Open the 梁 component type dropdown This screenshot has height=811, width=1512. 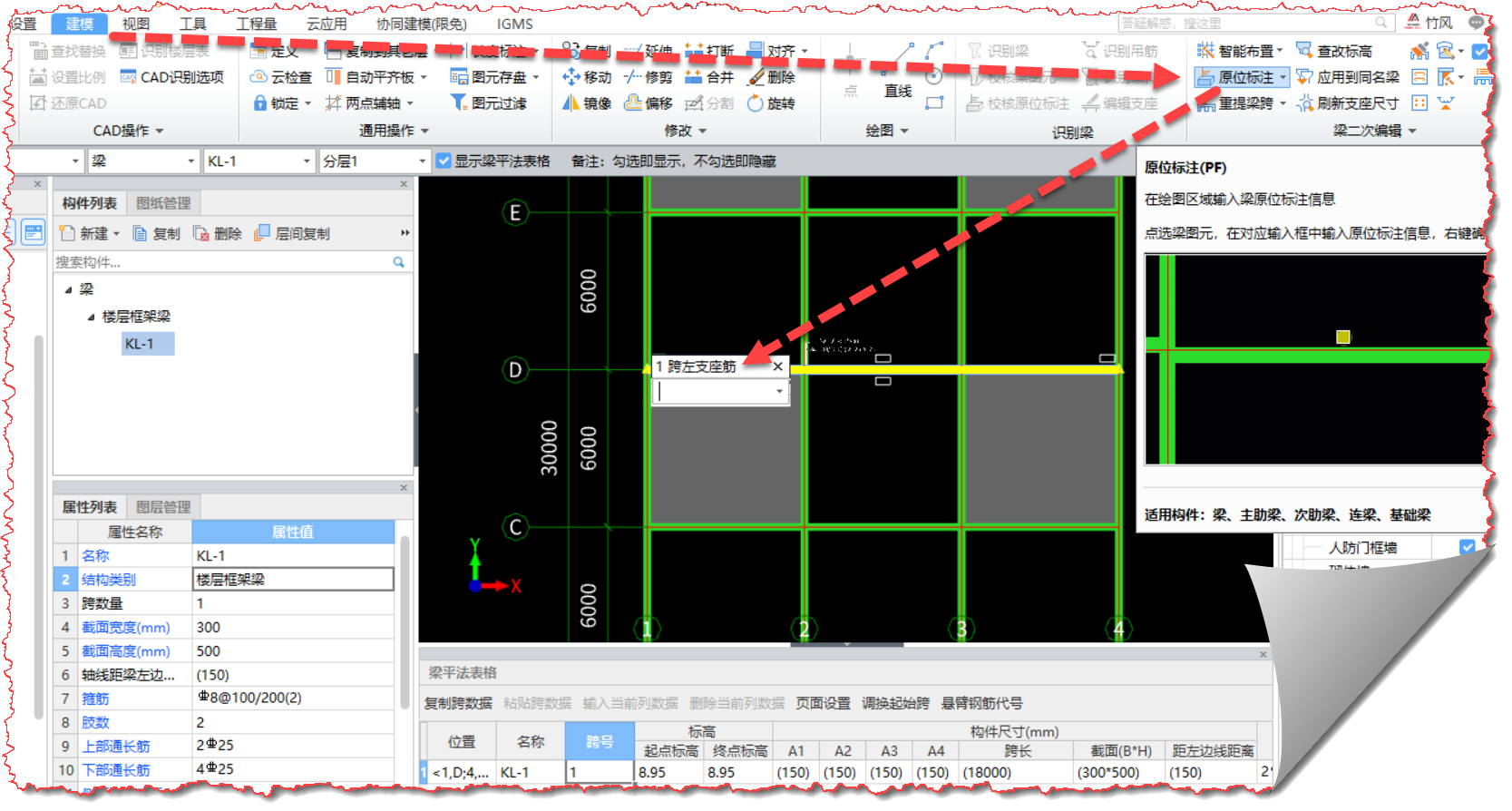(190, 161)
